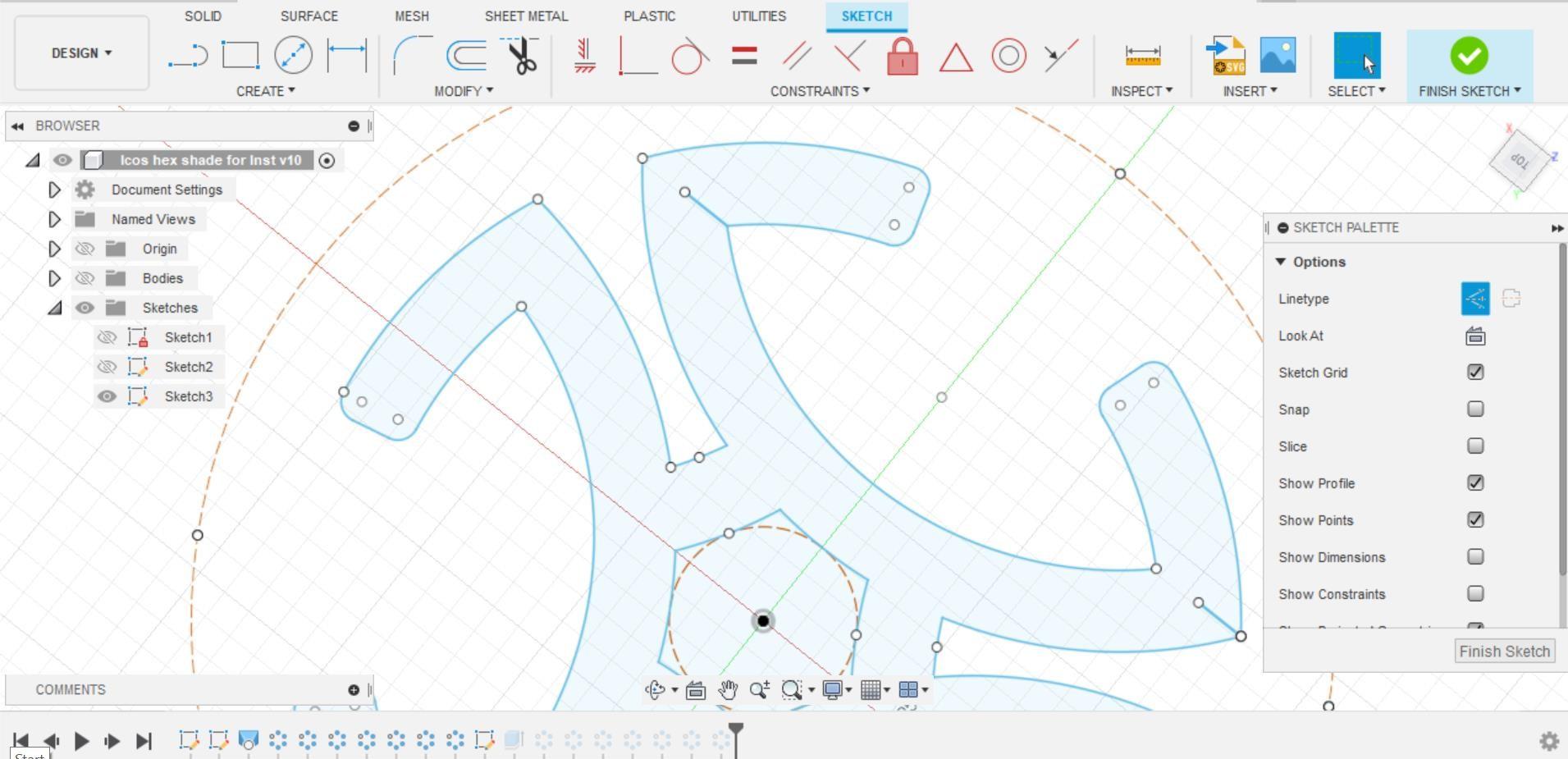Viewport: 1568px width, 759px height.
Task: Open the SELECT dropdown menu
Action: (1356, 91)
